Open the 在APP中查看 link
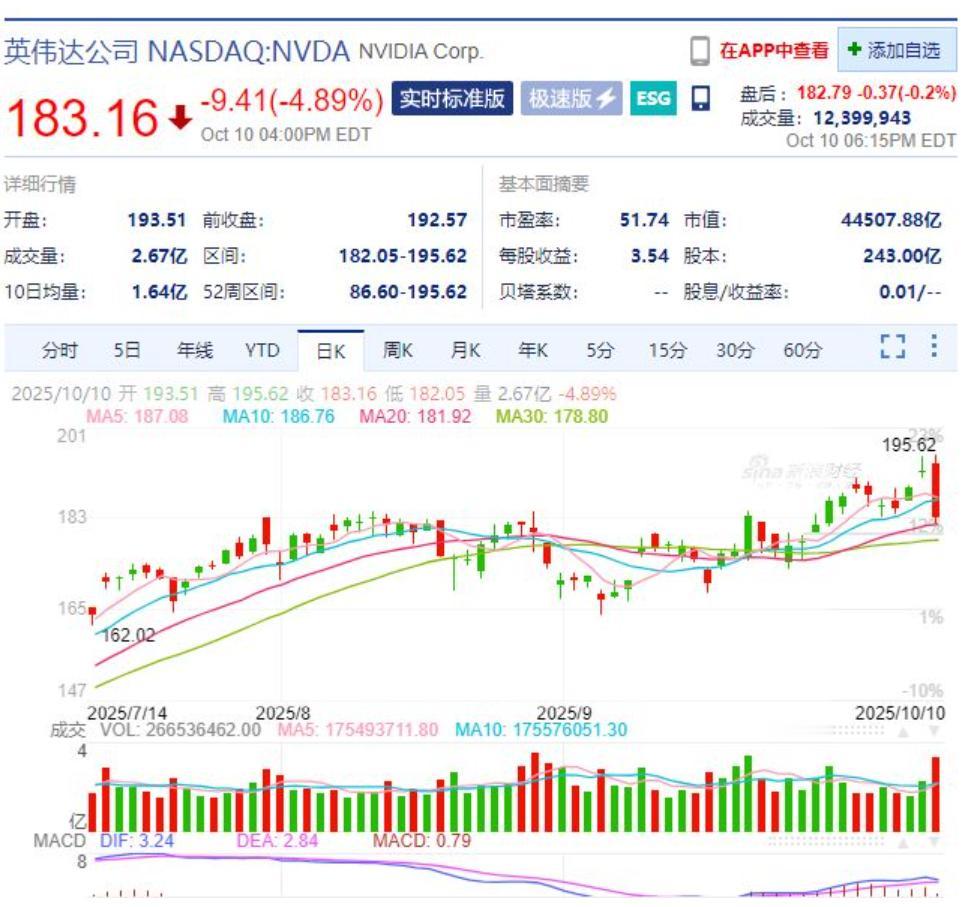The width and height of the screenshot is (964, 907). click(x=774, y=50)
